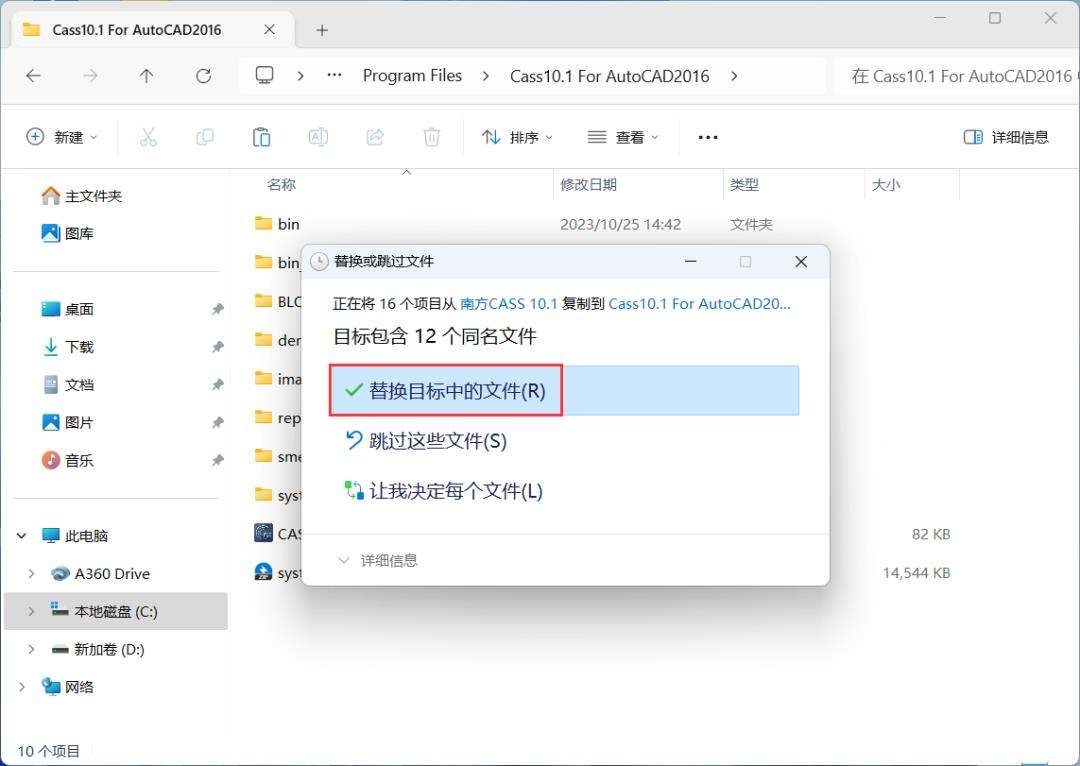The image size is (1080, 766).
Task: Collapse the 此电脑 tree node
Action: tap(21, 536)
